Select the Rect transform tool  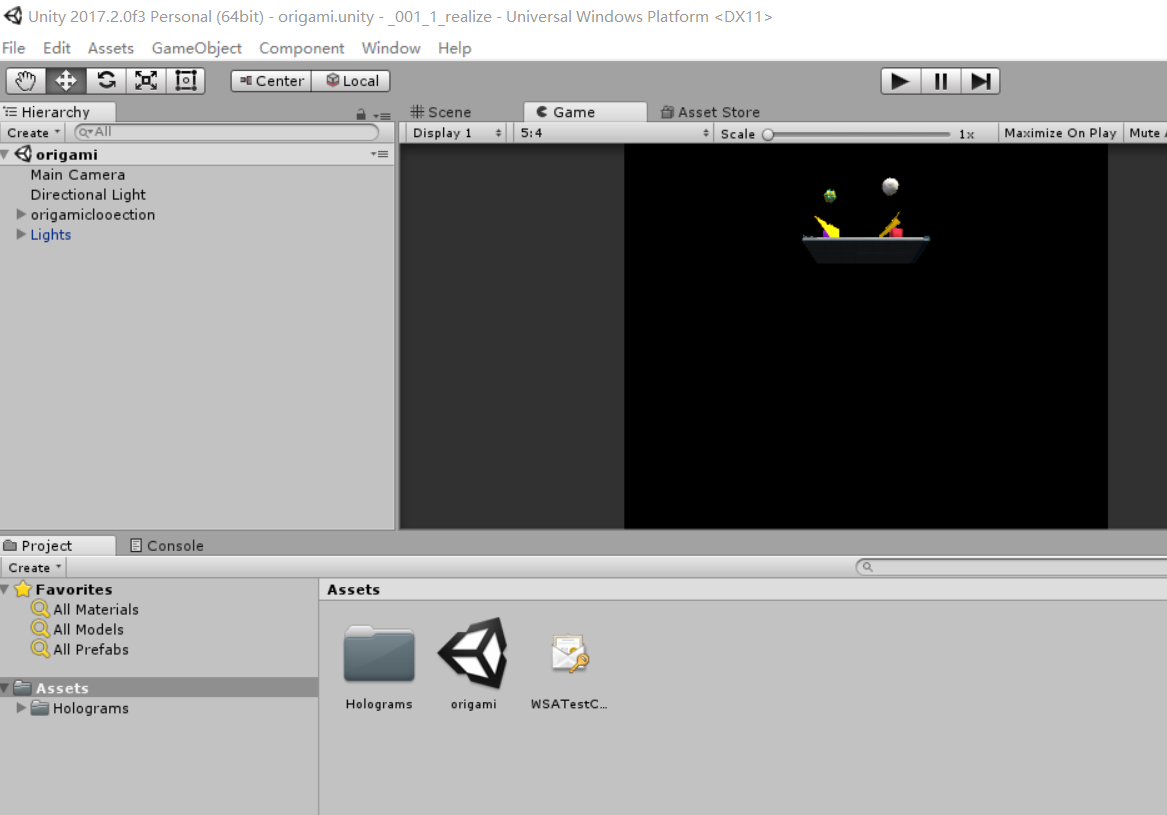click(185, 80)
